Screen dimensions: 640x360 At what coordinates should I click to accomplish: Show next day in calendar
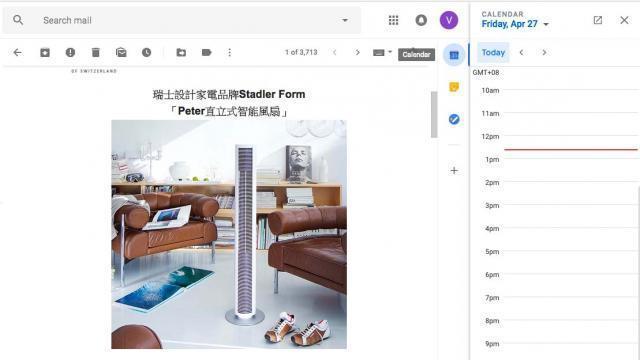click(544, 52)
